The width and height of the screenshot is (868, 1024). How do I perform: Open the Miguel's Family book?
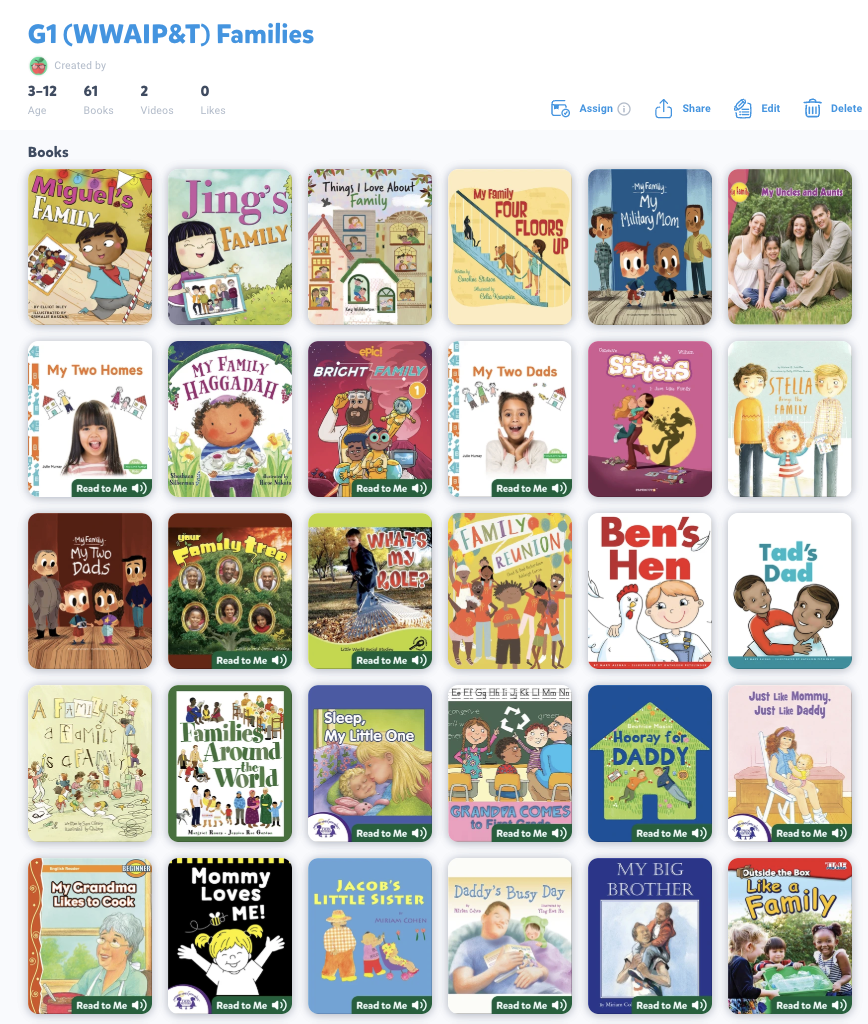(x=90, y=247)
